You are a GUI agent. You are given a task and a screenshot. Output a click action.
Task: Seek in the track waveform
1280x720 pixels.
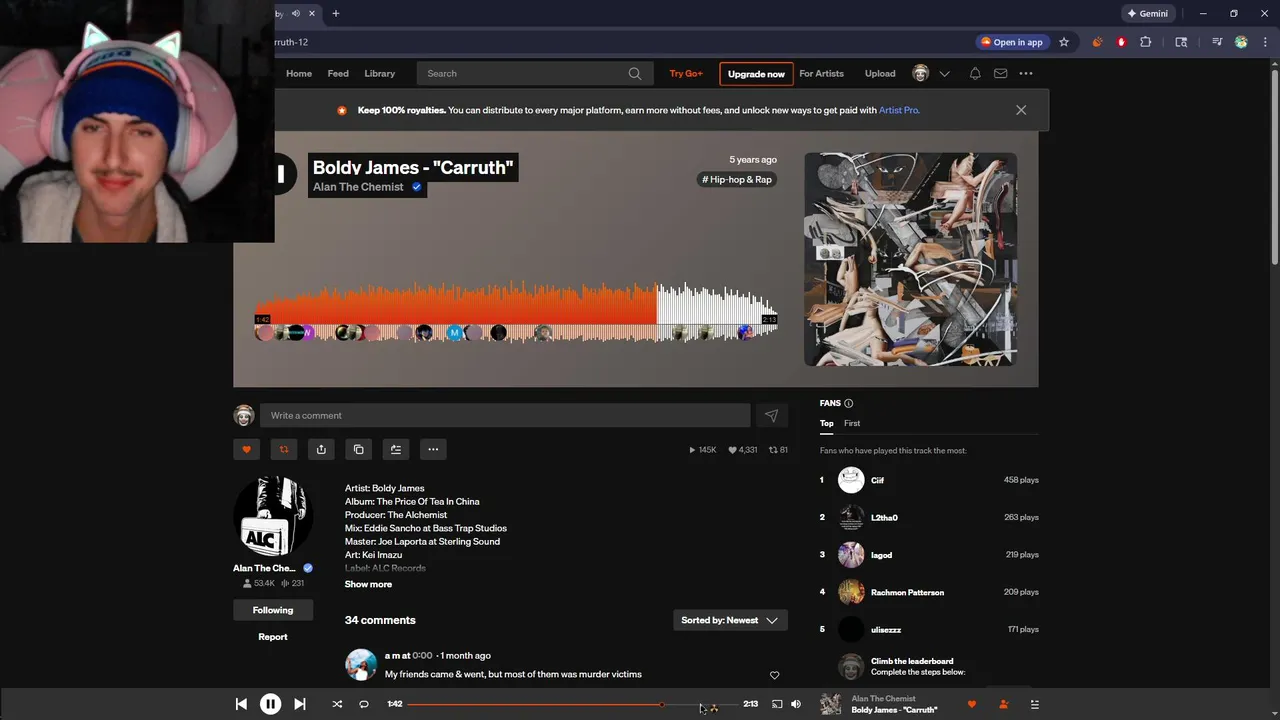tap(516, 311)
